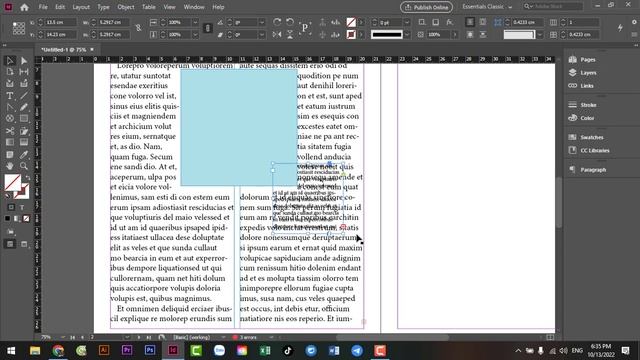Click Flip Vertical icon
This screenshot has width=640, height=360.
[290, 35]
